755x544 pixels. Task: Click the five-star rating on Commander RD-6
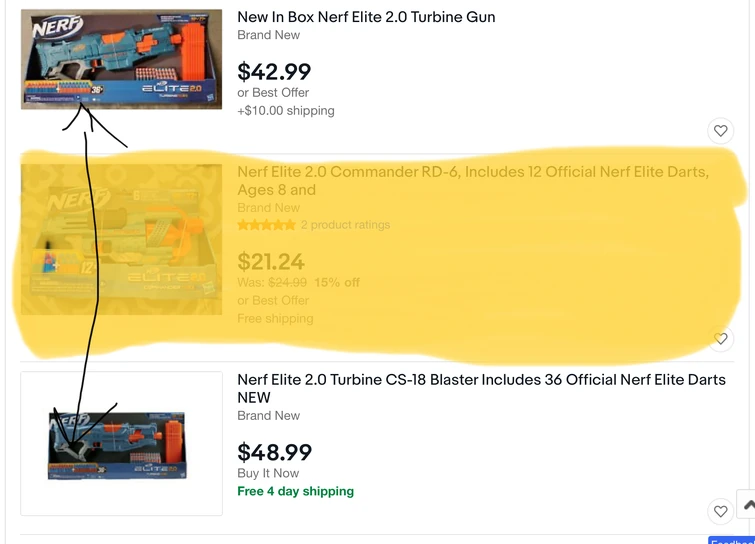point(267,225)
